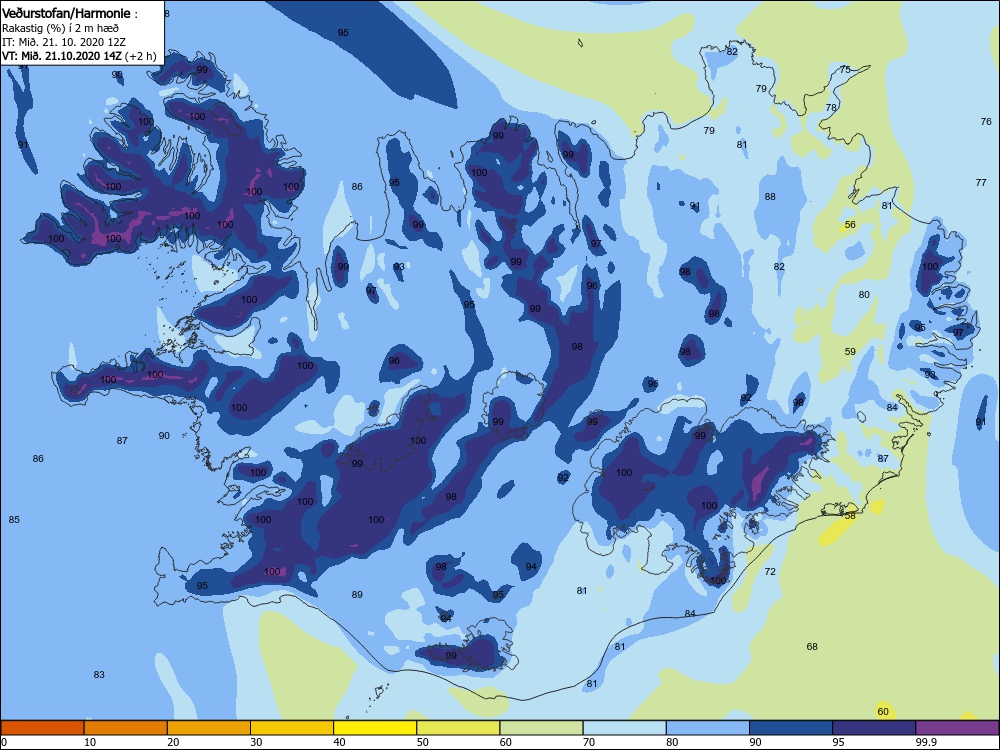Pick the light green 60–70 legend swatch

(x=541, y=728)
